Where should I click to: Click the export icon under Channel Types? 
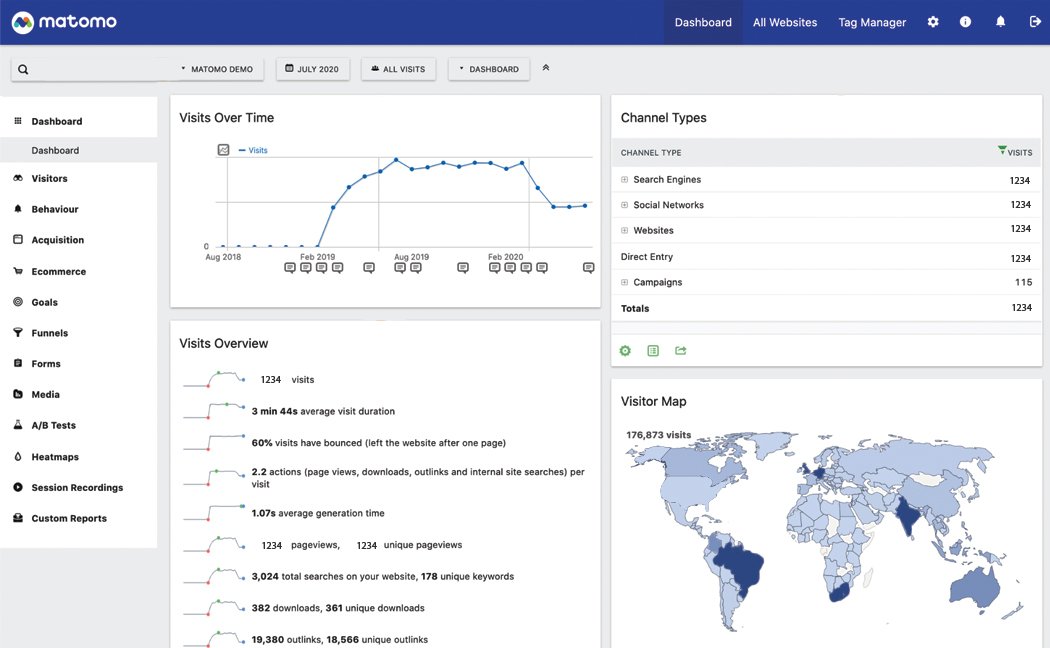(x=681, y=351)
